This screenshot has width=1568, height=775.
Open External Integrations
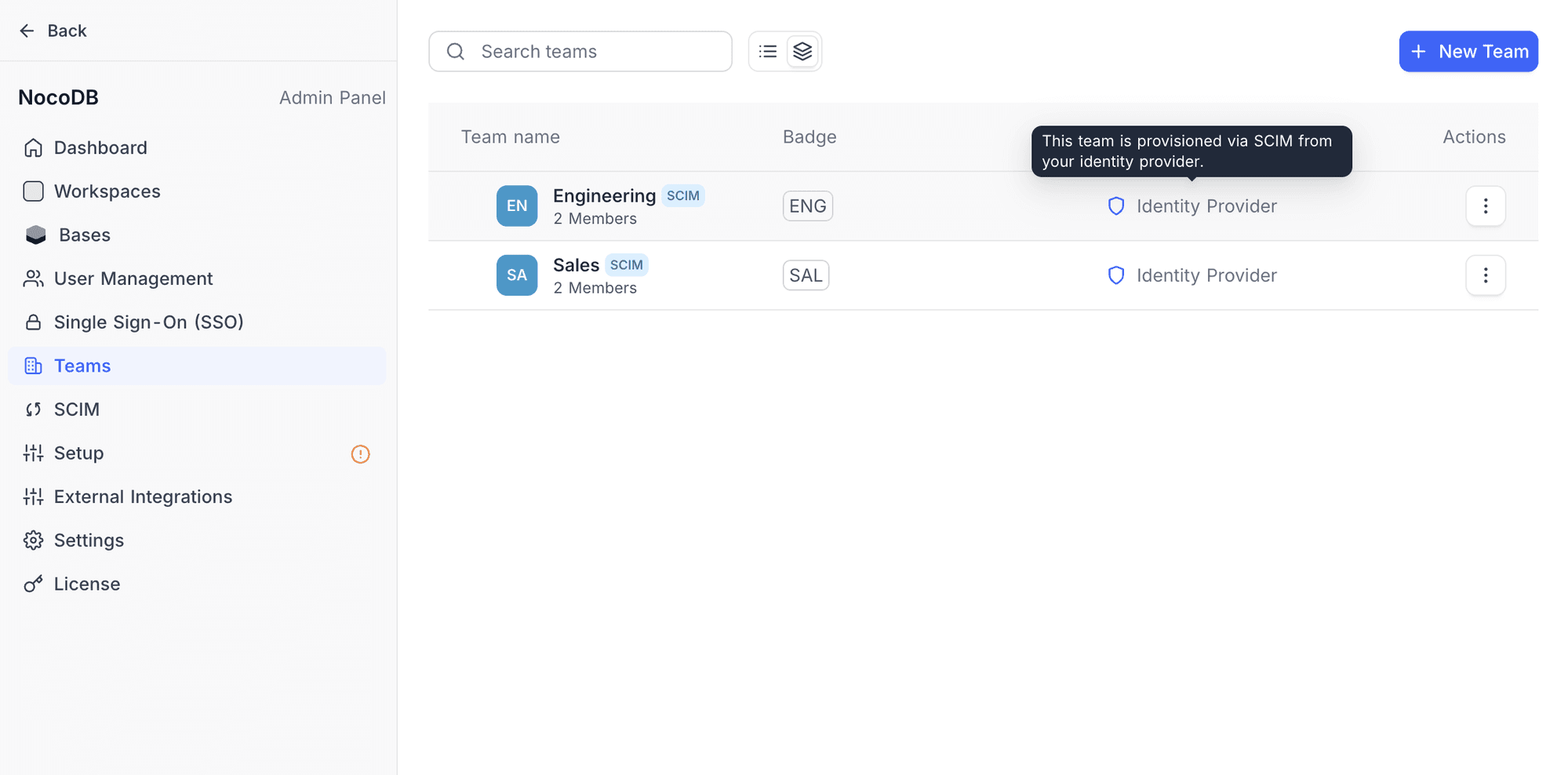pyautogui.click(x=143, y=496)
